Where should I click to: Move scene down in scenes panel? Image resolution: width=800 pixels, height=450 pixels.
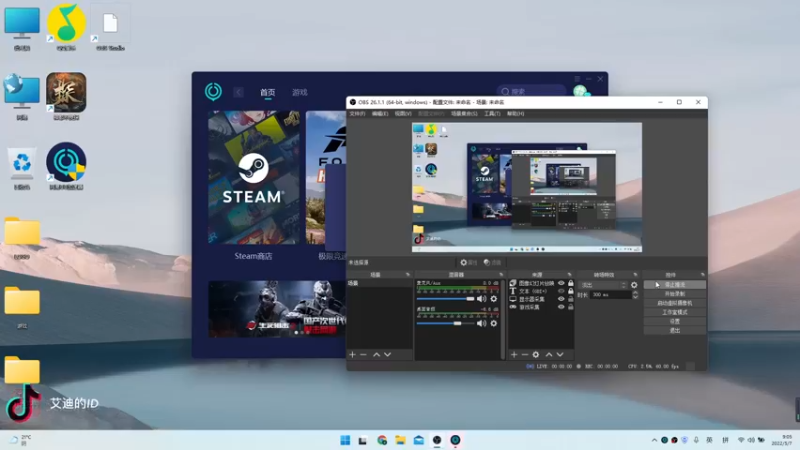[x=387, y=354]
